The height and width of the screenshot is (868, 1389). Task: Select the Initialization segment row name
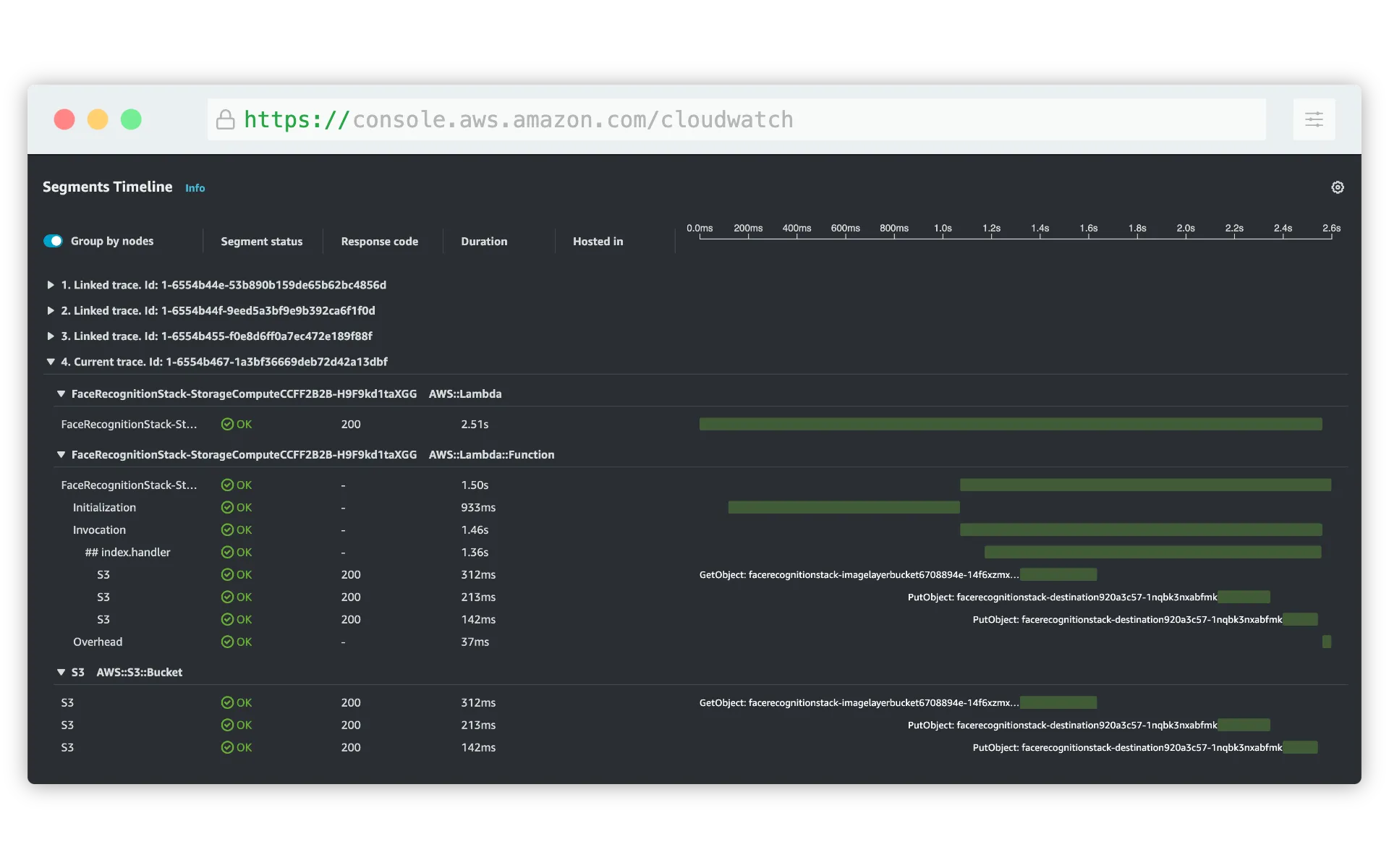point(104,508)
